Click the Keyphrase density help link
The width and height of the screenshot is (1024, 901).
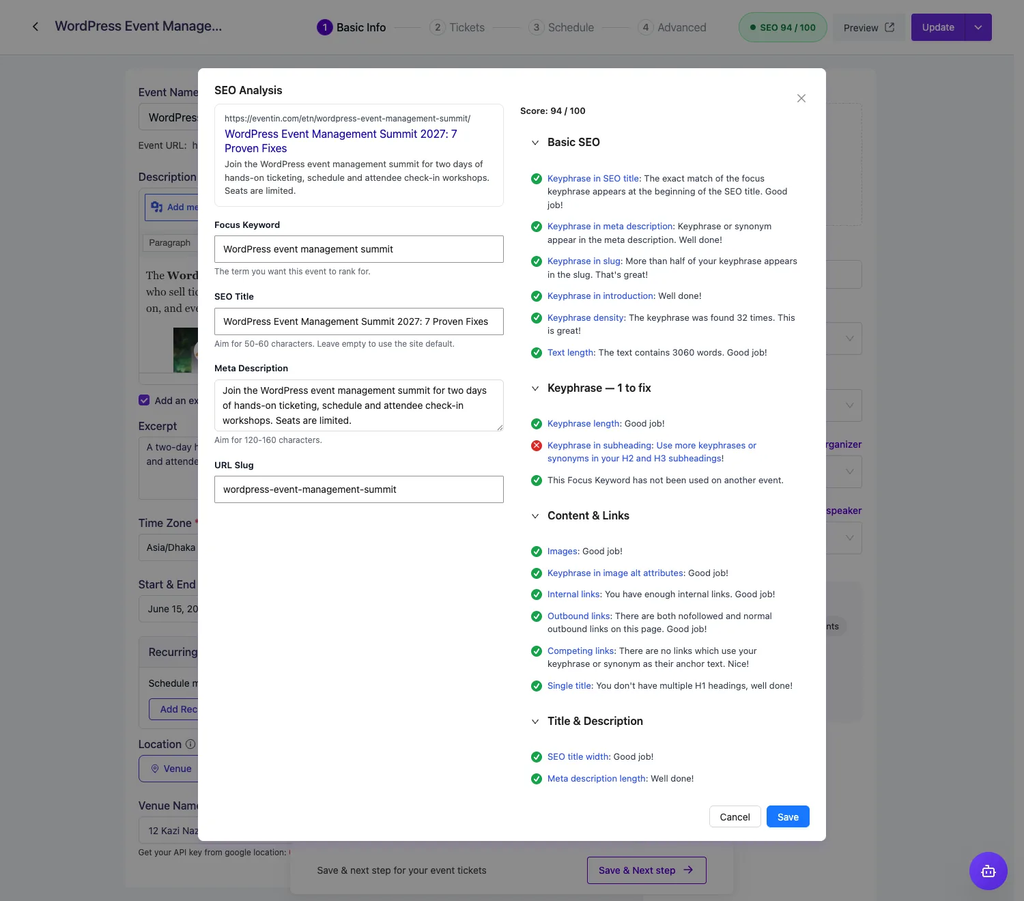tap(586, 318)
